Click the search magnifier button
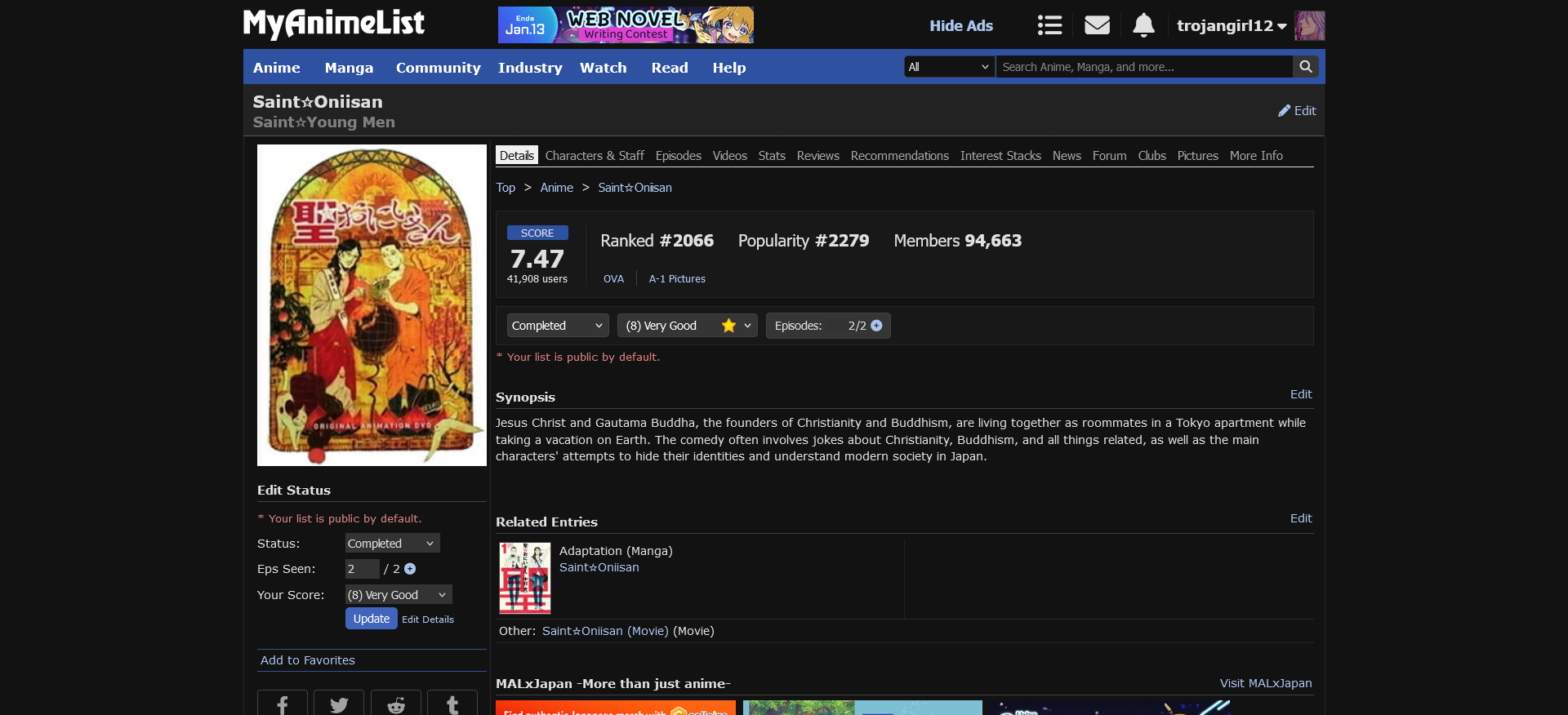 tap(1306, 67)
